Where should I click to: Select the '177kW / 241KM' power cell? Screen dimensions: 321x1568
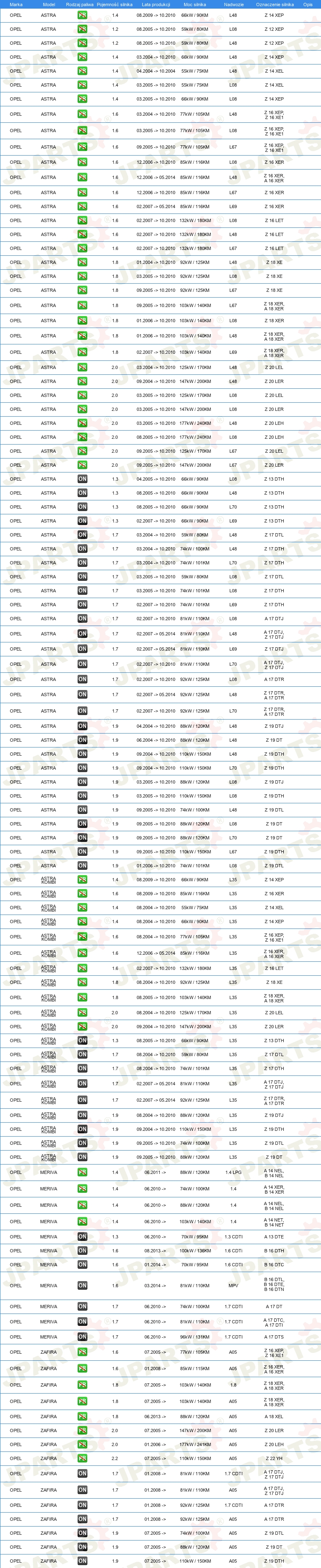pyautogui.click(x=195, y=1444)
